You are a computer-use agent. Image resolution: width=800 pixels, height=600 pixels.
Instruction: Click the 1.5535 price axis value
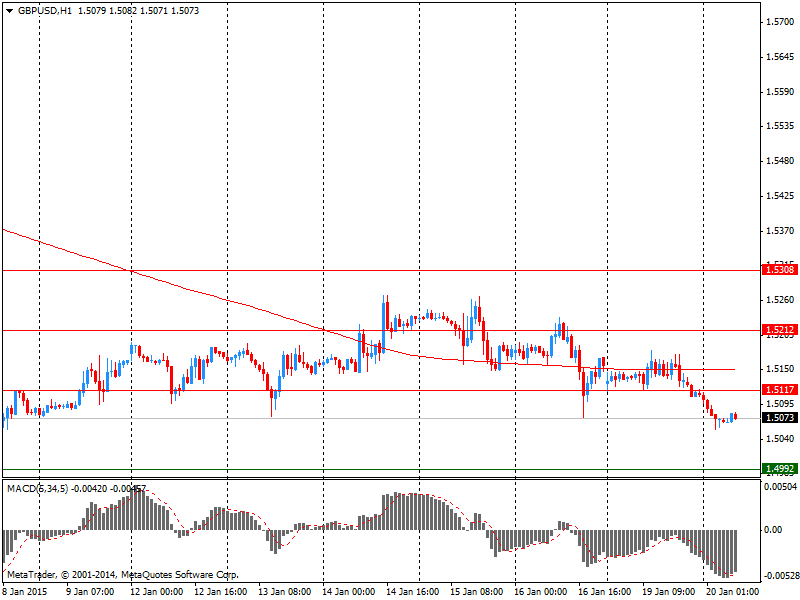click(781, 126)
